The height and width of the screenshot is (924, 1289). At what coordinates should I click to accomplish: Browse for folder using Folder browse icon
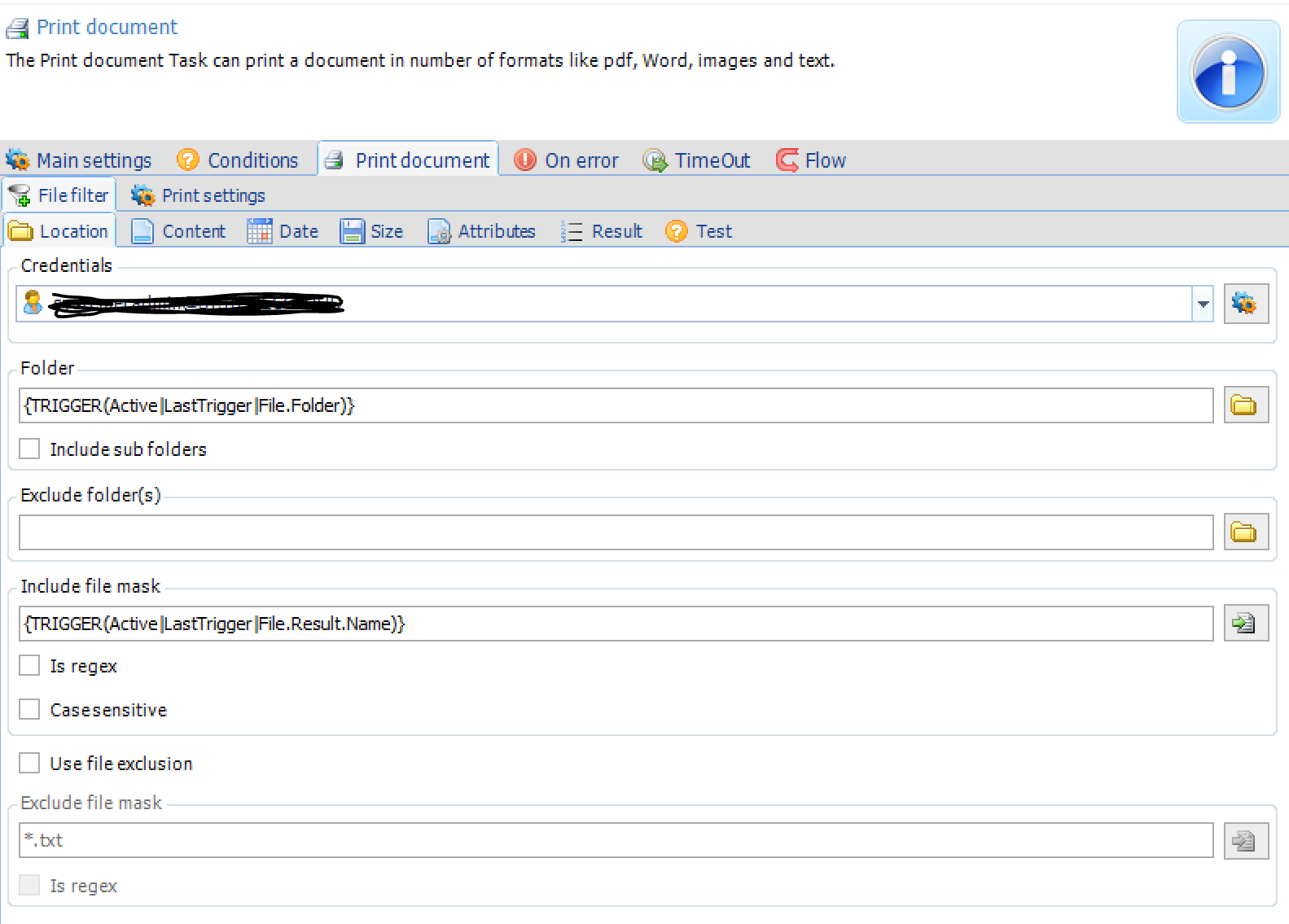(x=1245, y=405)
